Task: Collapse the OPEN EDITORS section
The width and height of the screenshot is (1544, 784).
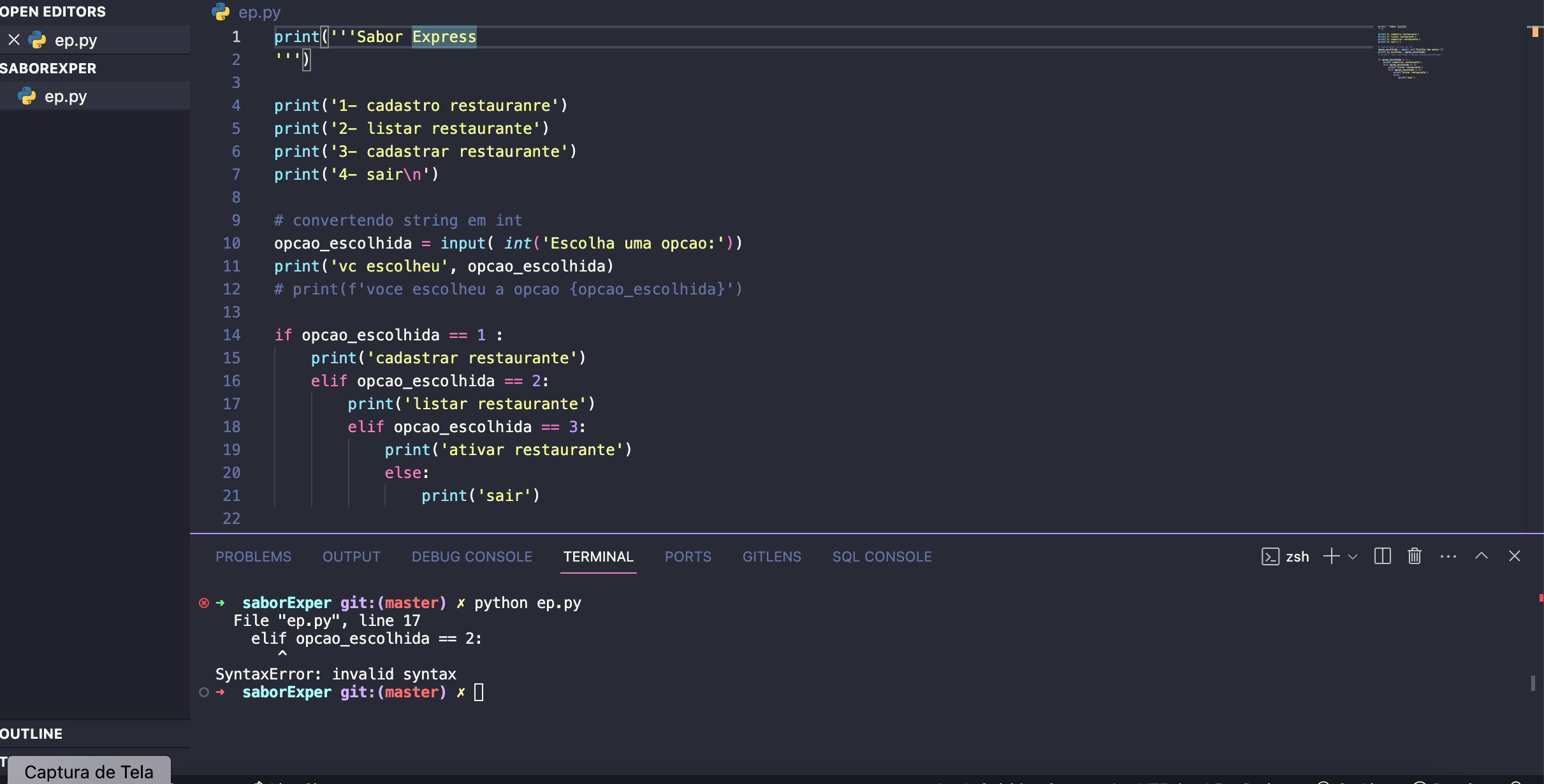Action: click(x=53, y=11)
